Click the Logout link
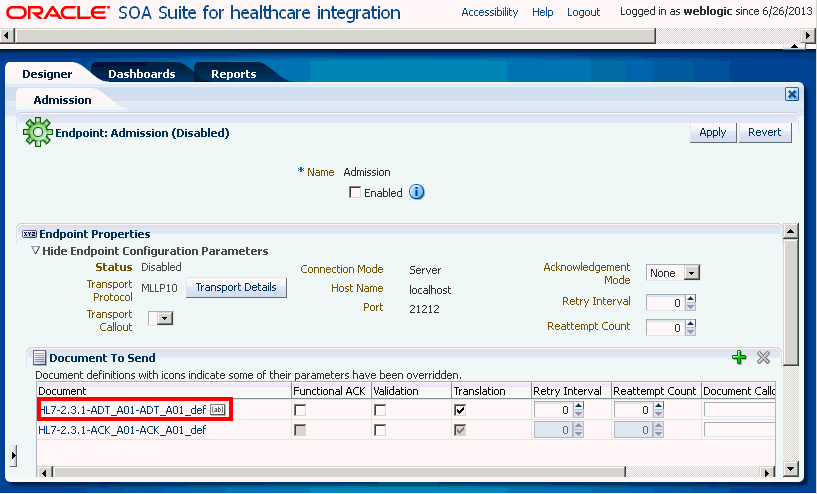817x494 pixels. 584,12
